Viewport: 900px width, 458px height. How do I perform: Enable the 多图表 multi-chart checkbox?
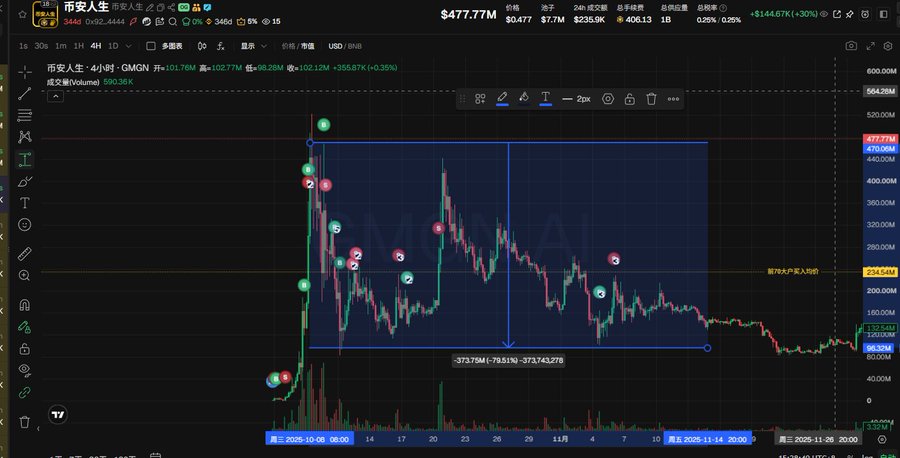(151, 46)
